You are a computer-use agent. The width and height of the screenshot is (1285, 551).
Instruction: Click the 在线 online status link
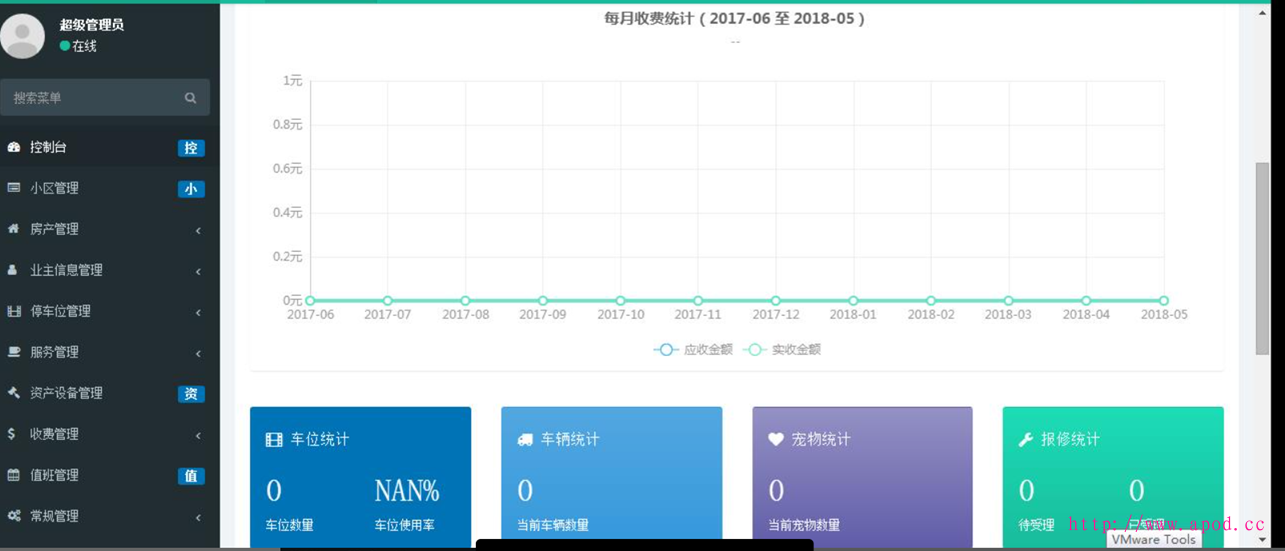click(78, 46)
